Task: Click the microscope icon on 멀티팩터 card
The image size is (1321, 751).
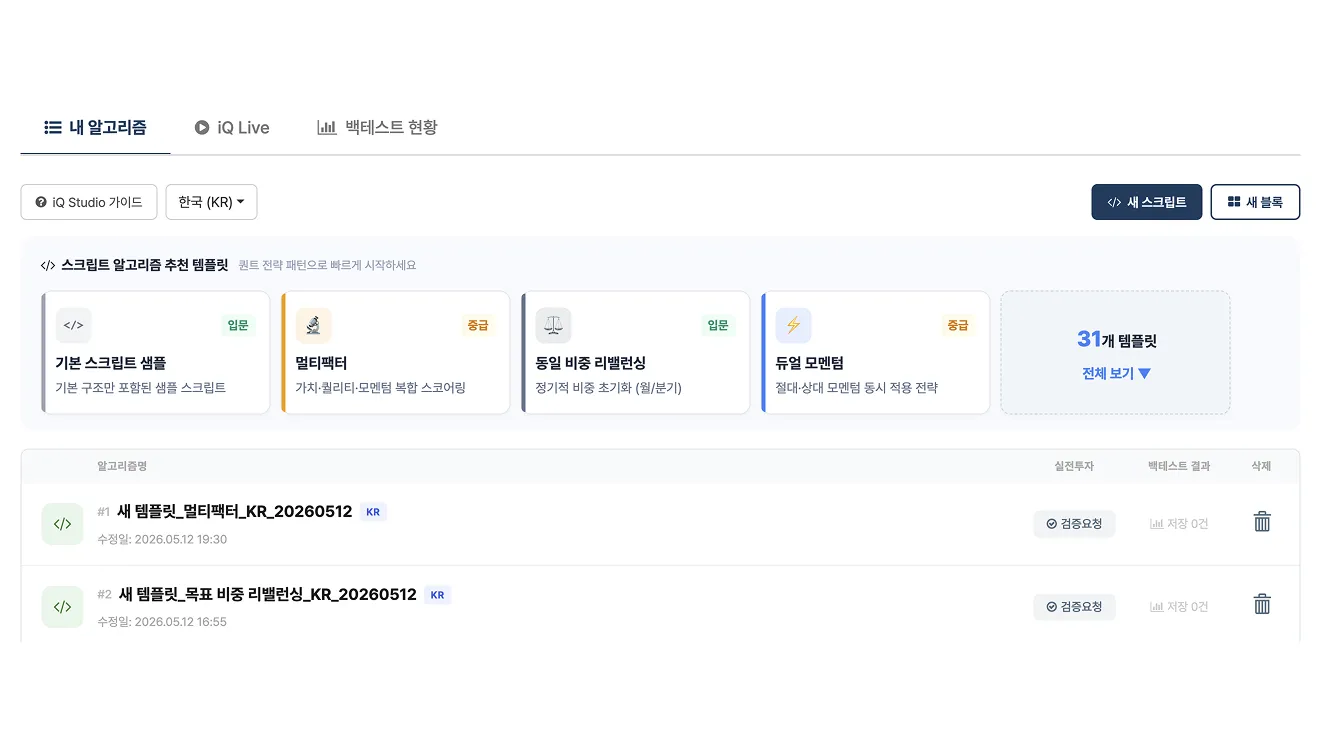Action: [x=313, y=325]
